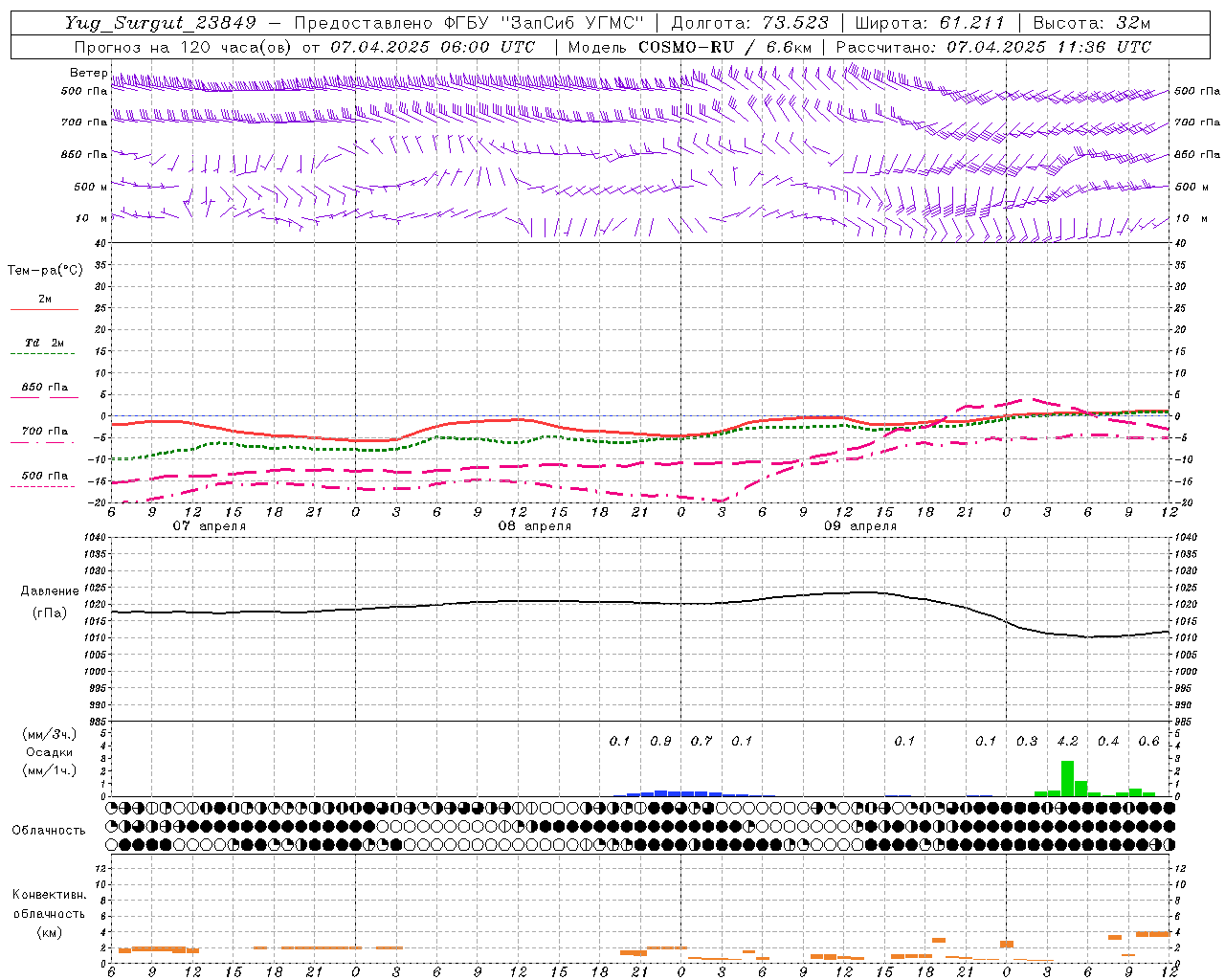Image resolution: width=1225 pixels, height=980 pixels.
Task: Click the 0.6 precipitation value
Action: 1148,741
